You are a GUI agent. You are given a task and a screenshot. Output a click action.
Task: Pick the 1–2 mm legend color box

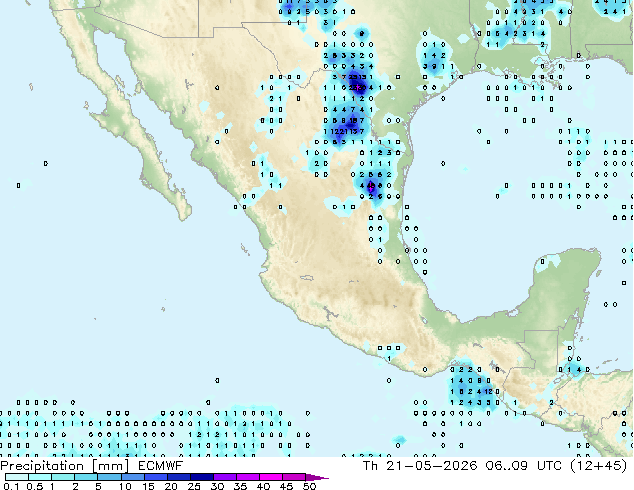tap(63, 477)
